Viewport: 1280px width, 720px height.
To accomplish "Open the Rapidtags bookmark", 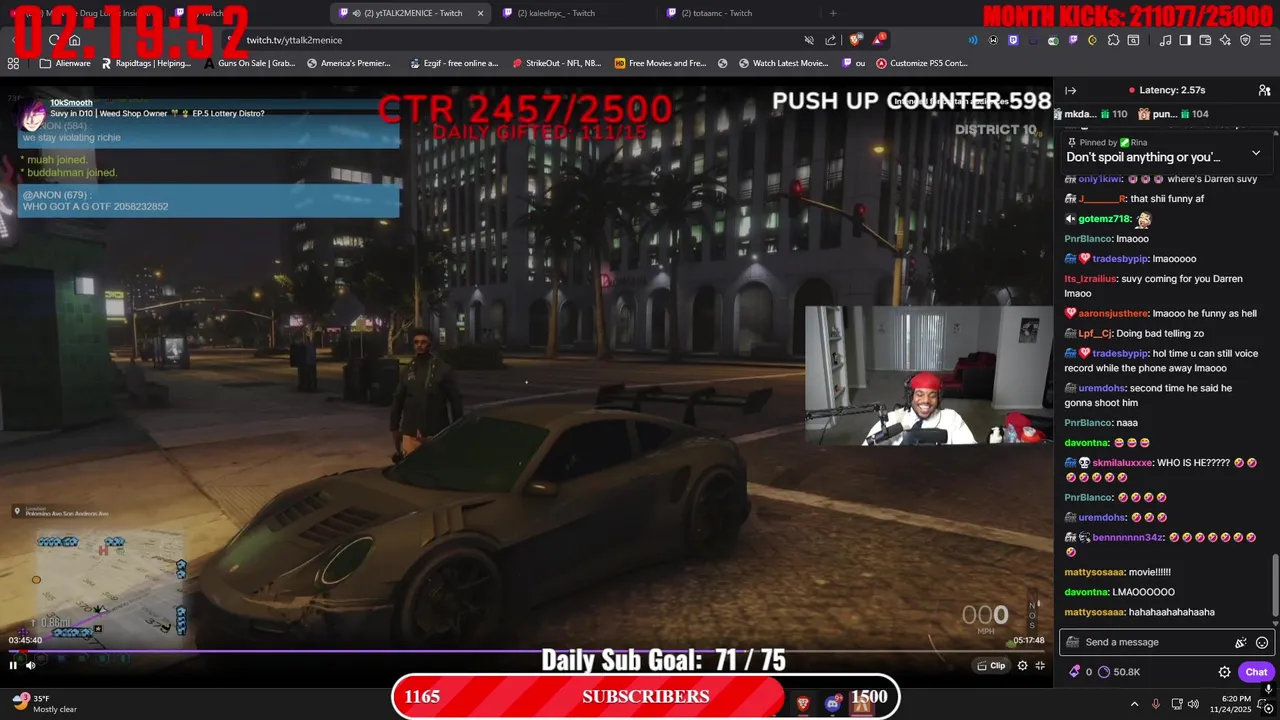I will pyautogui.click(x=146, y=63).
